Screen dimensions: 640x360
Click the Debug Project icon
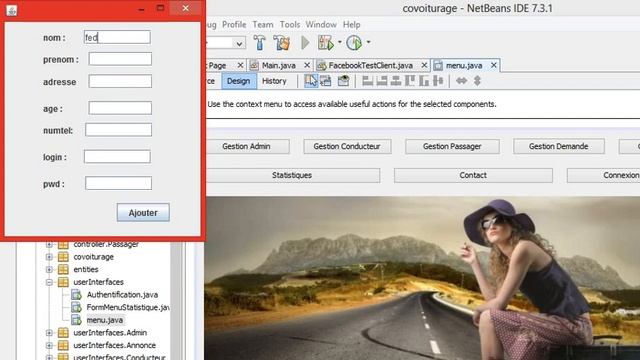tap(326, 42)
